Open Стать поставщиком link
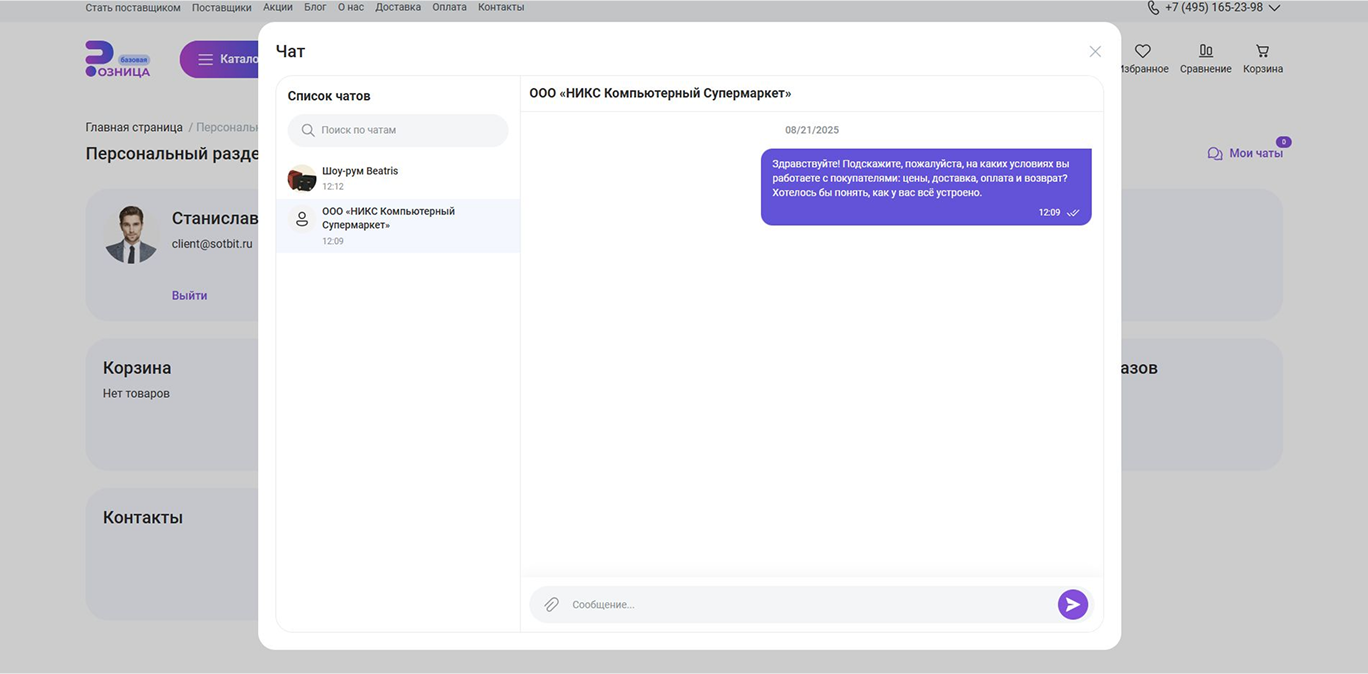This screenshot has width=1368, height=674. coord(133,7)
